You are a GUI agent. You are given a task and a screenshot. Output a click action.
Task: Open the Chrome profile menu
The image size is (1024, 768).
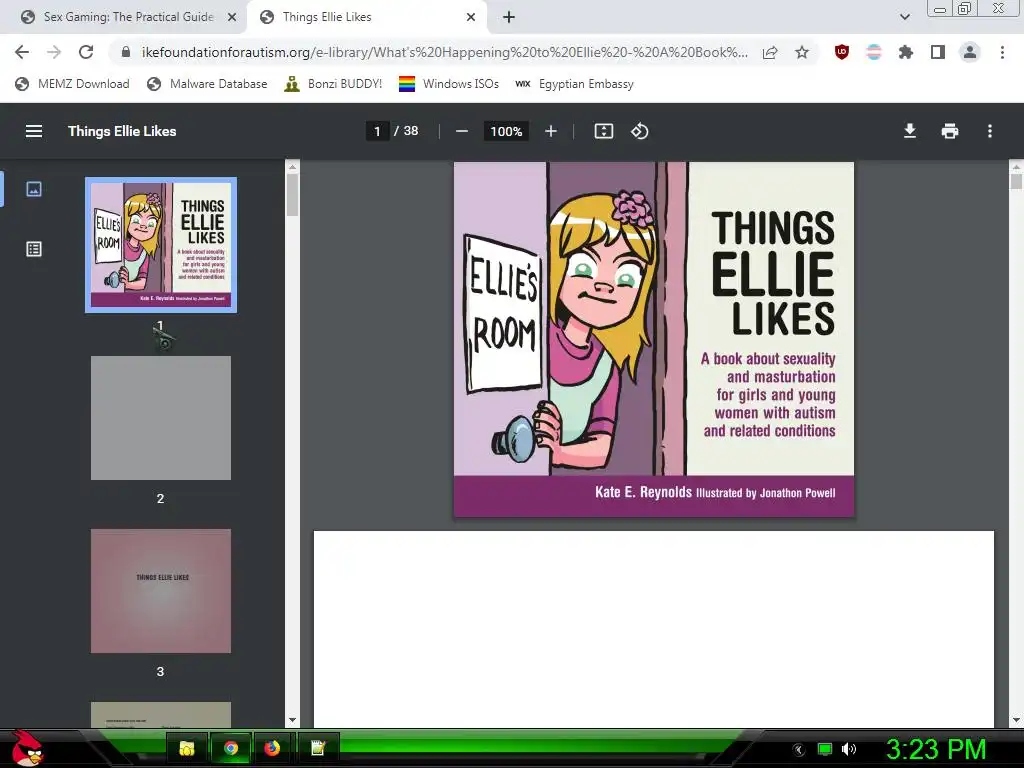[970, 52]
